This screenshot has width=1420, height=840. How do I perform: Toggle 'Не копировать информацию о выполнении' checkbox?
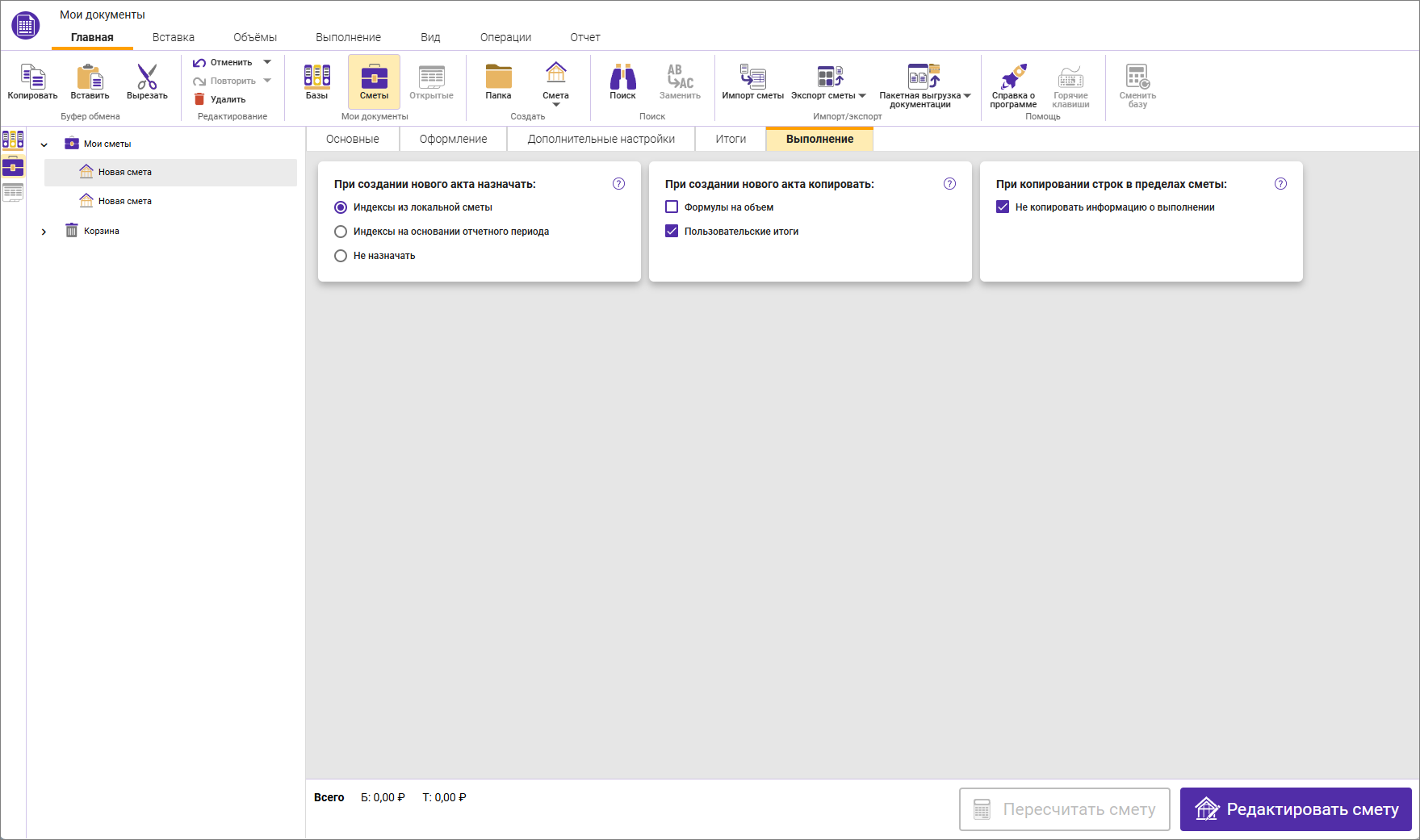point(1003,207)
